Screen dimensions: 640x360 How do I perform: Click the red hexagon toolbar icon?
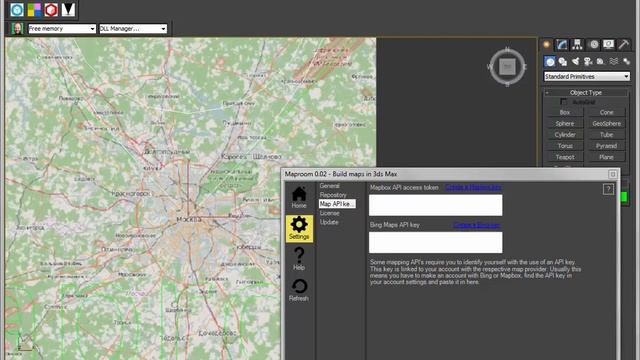click(x=51, y=9)
